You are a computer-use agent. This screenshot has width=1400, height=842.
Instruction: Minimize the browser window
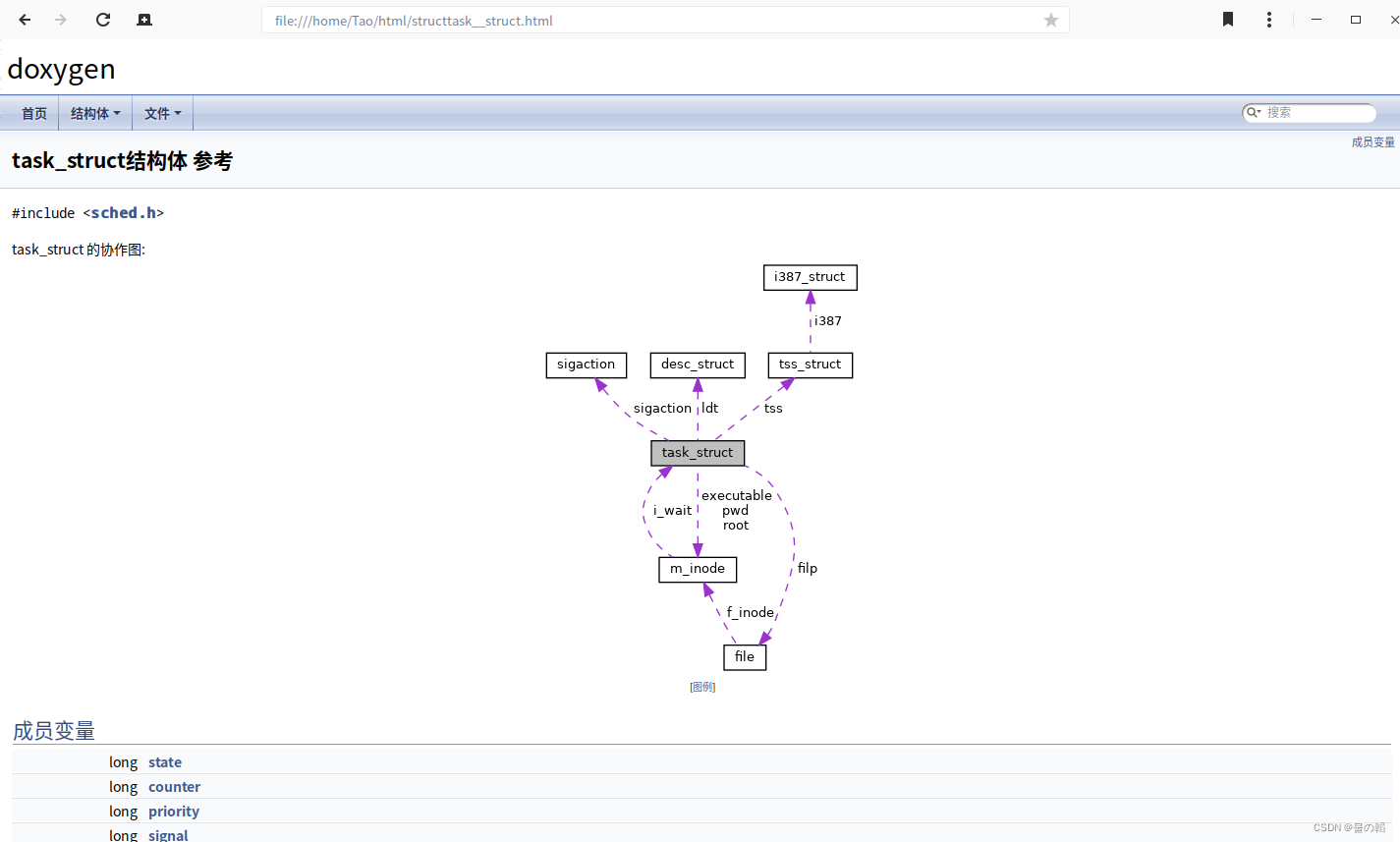[1316, 20]
